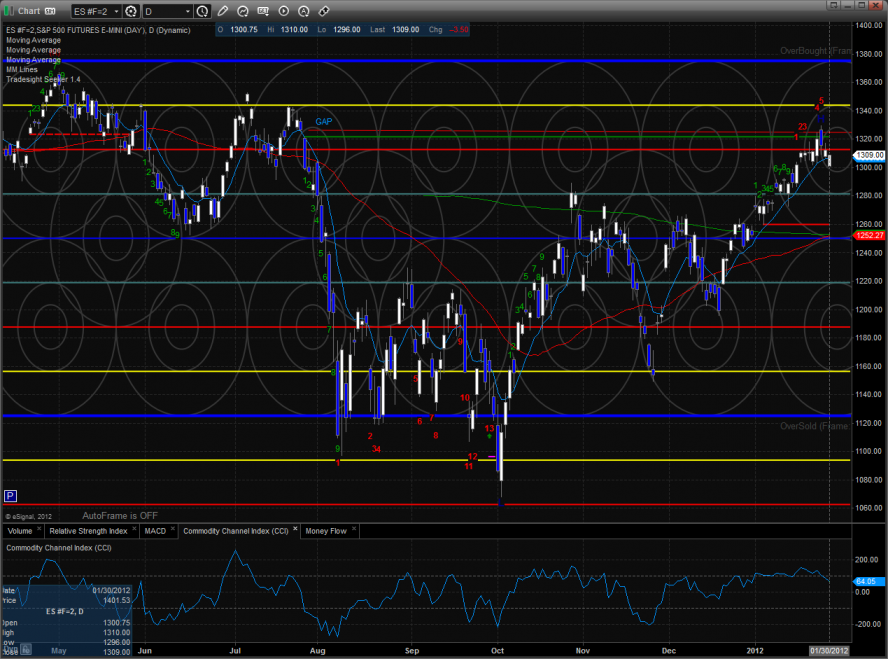Open the ES #F=2 symbol dropdown
This screenshot has width=888, height=659.
[x=97, y=11]
